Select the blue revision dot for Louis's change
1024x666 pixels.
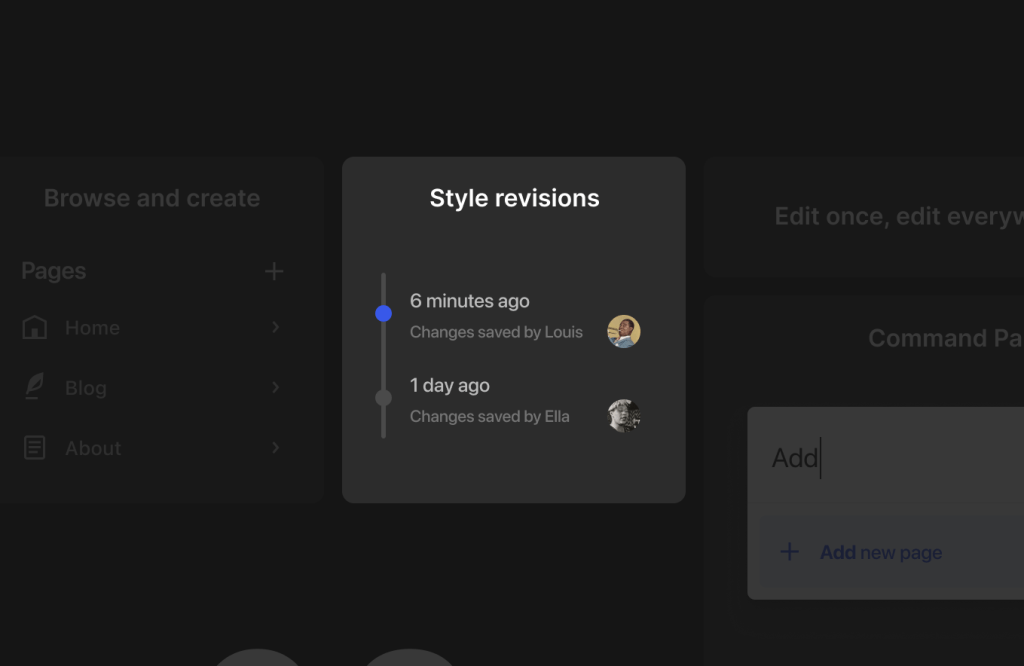click(x=383, y=313)
